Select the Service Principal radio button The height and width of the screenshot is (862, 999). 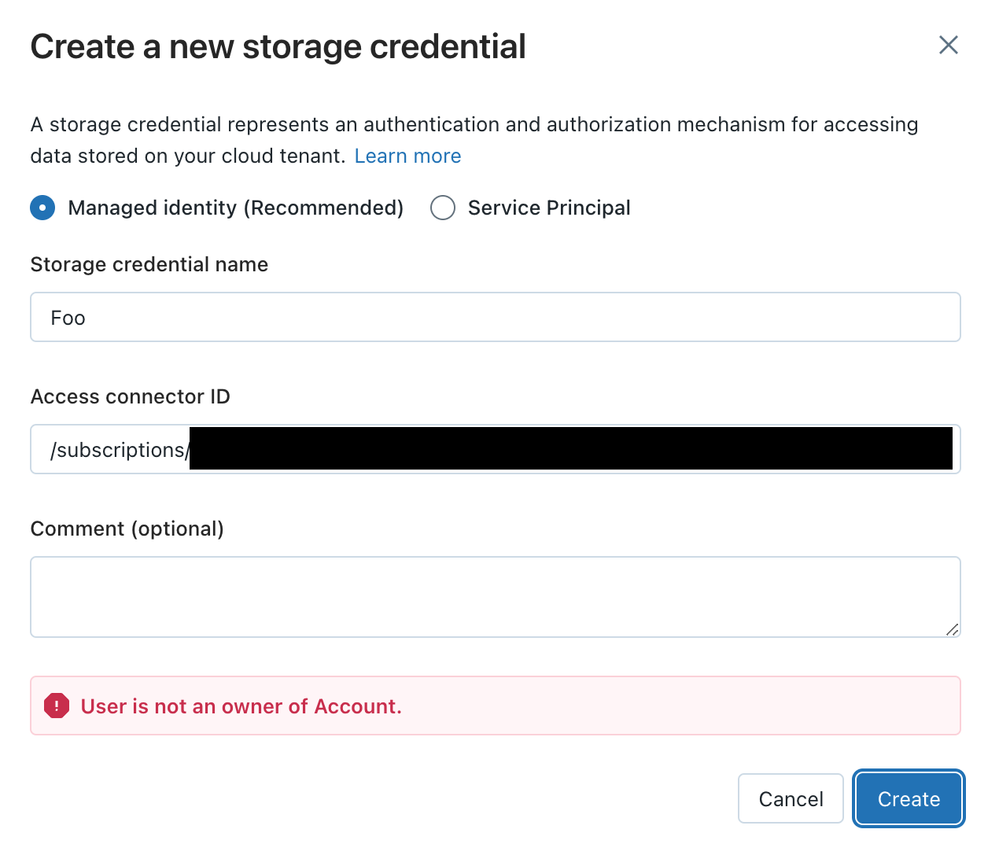tap(442, 208)
